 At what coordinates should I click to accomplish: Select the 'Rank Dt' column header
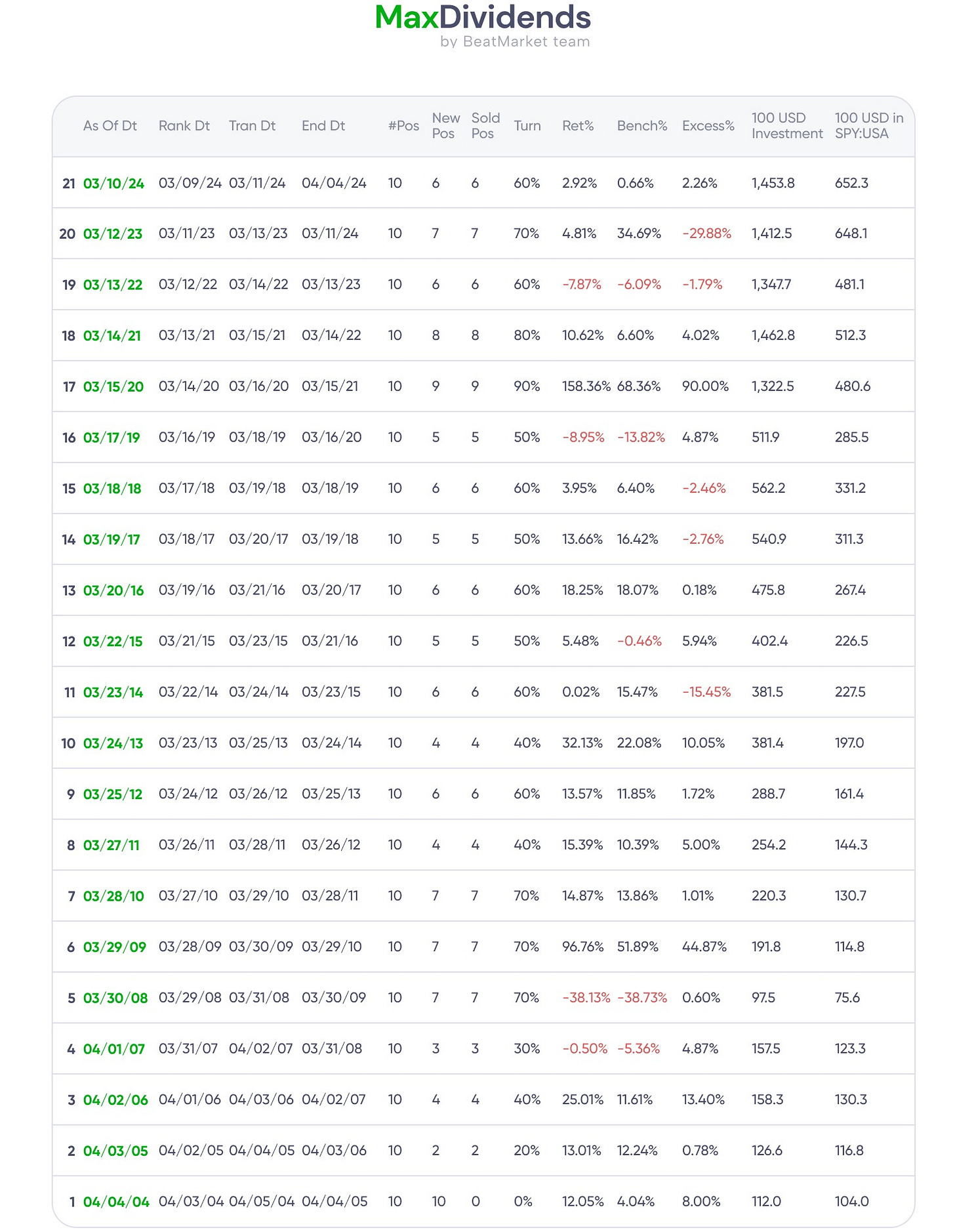coord(184,126)
